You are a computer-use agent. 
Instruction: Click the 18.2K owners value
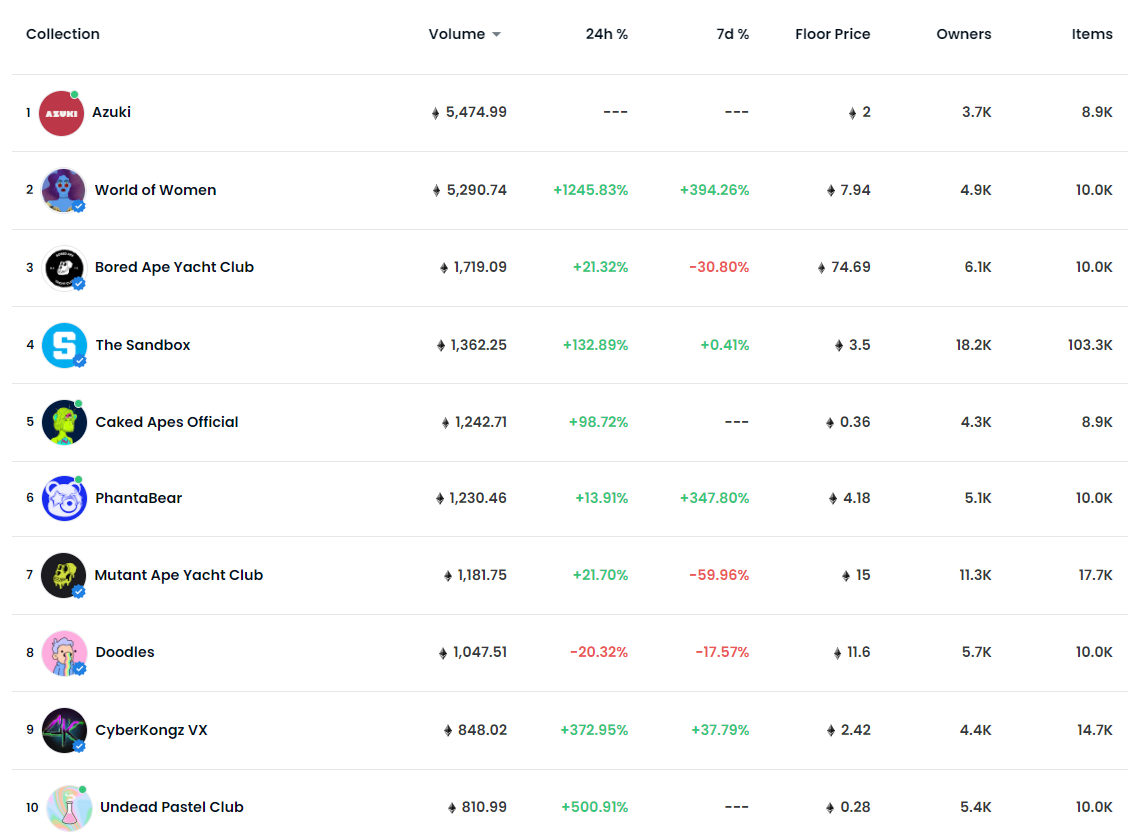point(974,345)
